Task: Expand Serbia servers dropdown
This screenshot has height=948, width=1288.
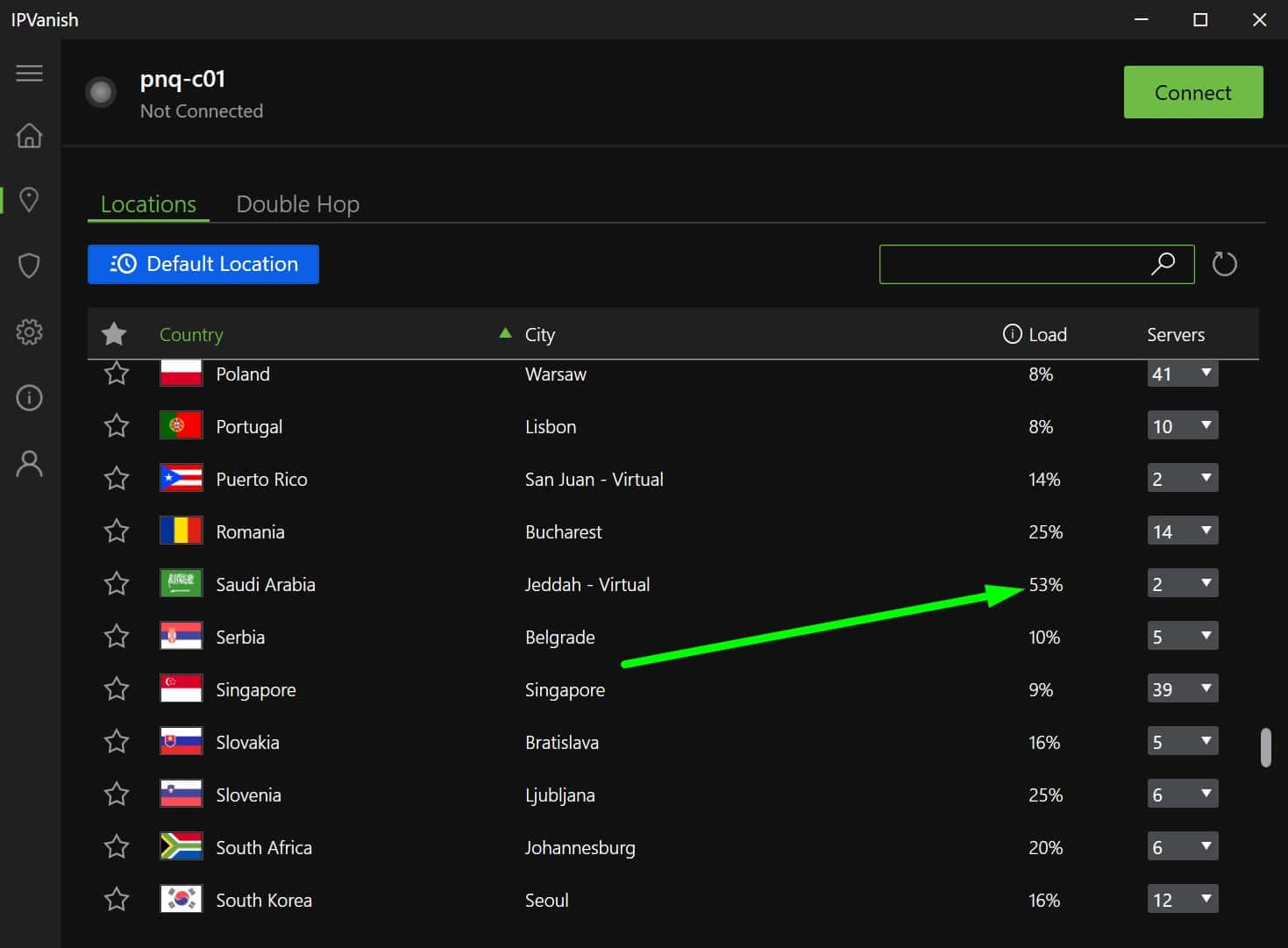Action: click(1183, 637)
